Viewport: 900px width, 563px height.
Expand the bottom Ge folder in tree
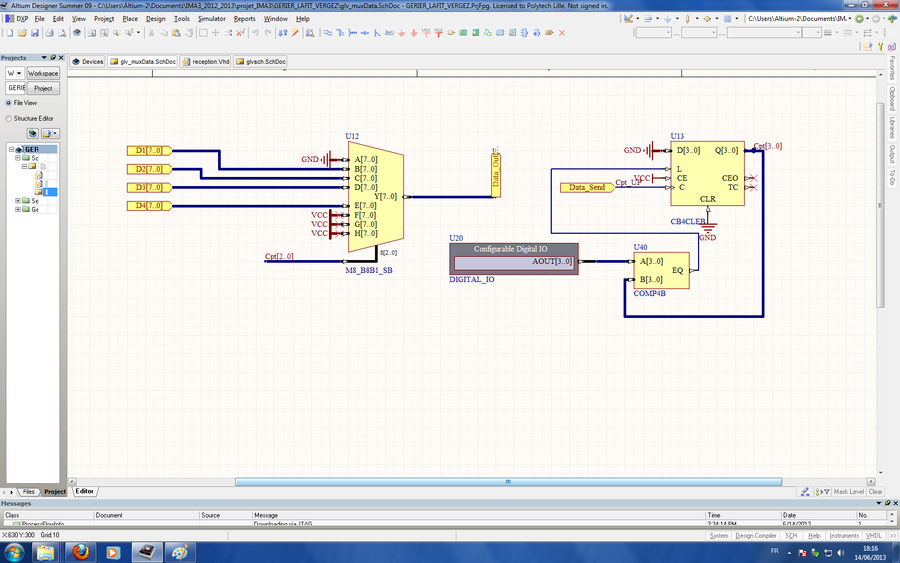(x=19, y=210)
